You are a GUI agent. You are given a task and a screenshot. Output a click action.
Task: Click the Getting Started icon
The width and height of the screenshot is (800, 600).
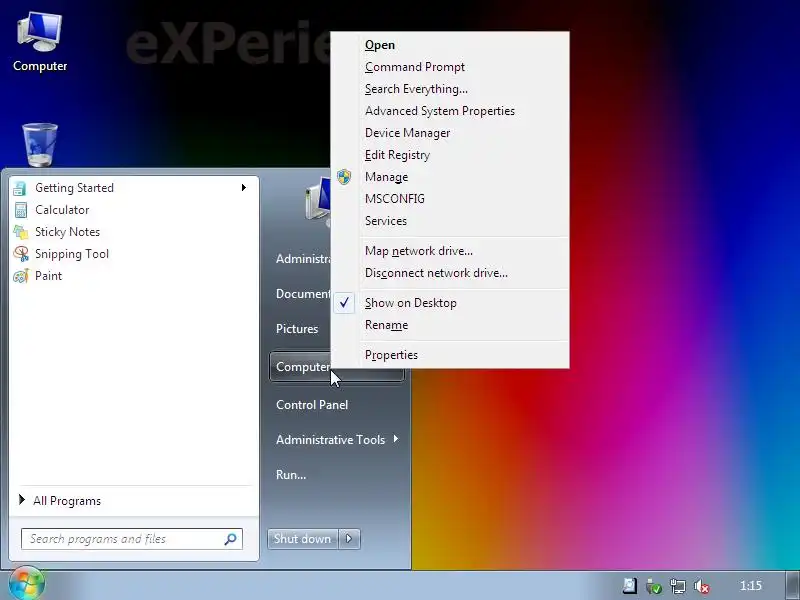[20, 188]
